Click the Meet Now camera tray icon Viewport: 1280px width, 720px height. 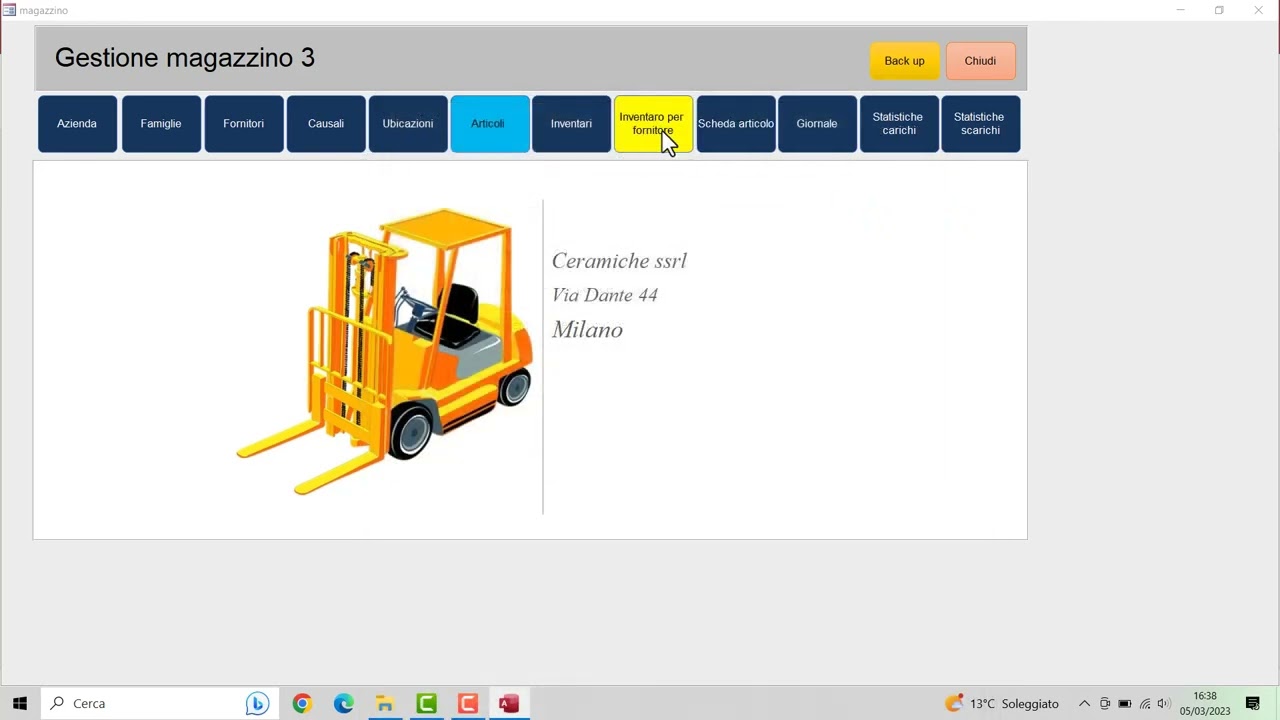pos(1105,703)
